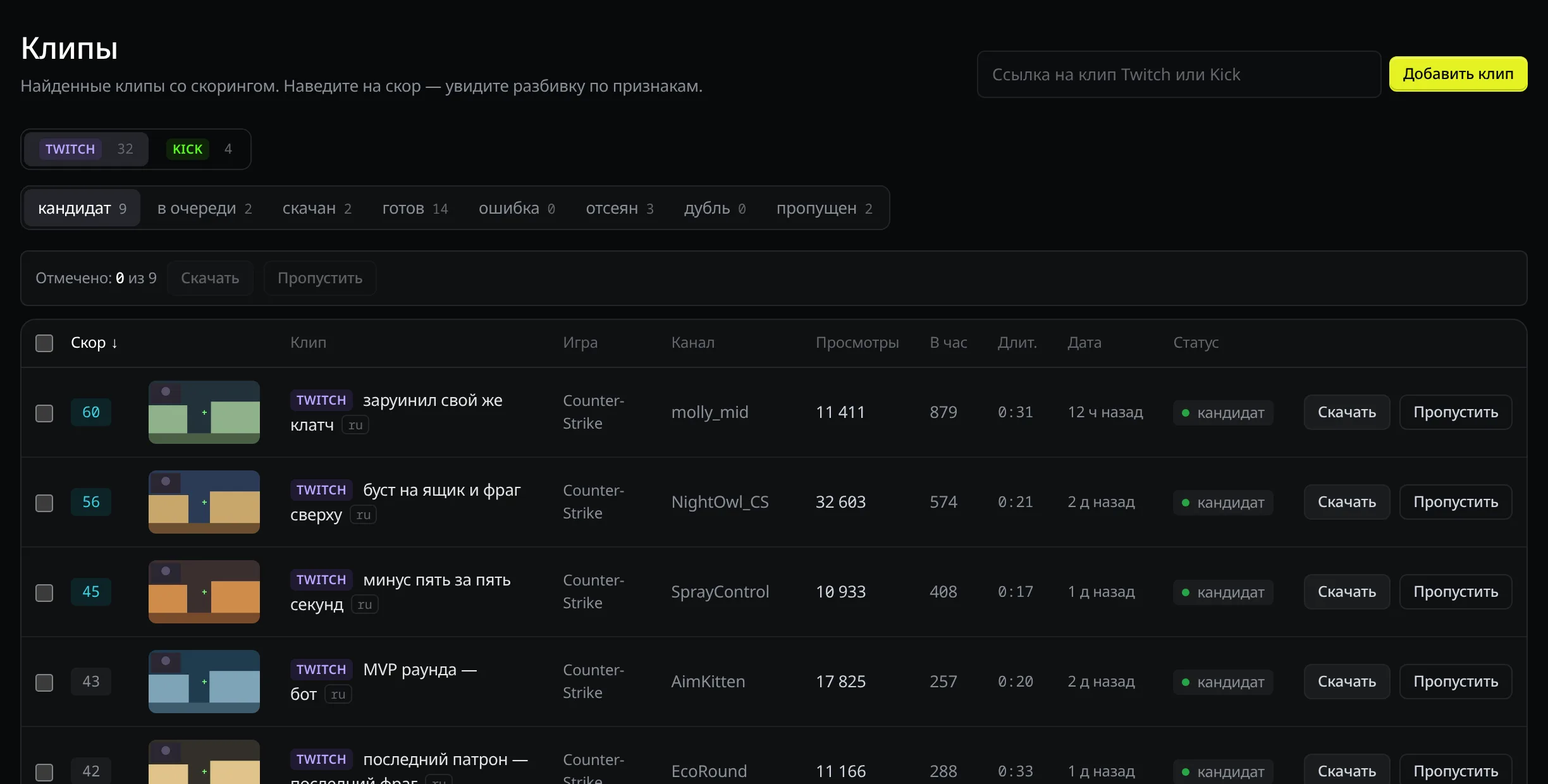Image resolution: width=1548 pixels, height=784 pixels.
Task: Download the molly_mid clip
Action: pyautogui.click(x=1347, y=412)
